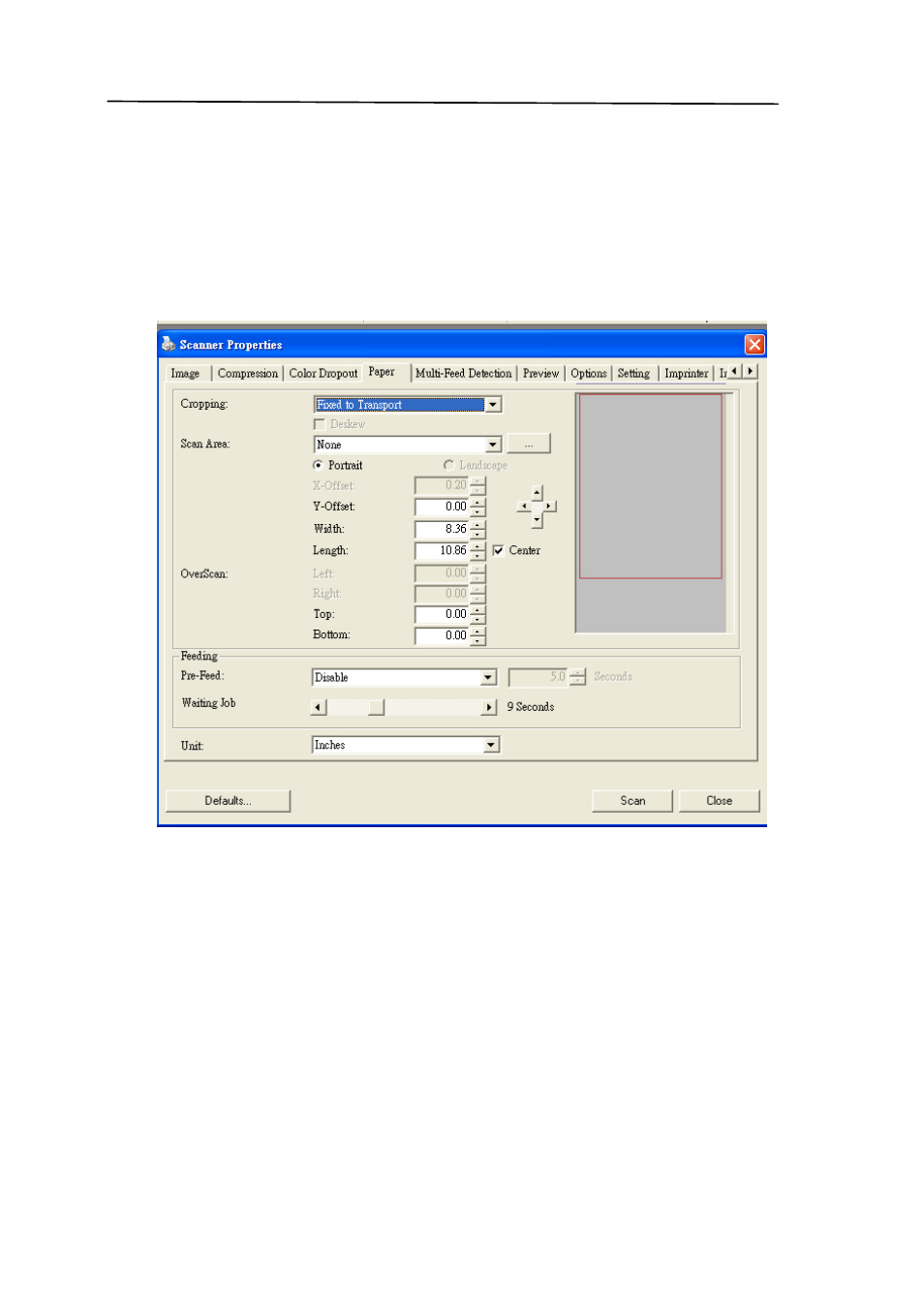The width and height of the screenshot is (924, 1294).
Task: Decrease the Width value with spinner
Action: click(477, 534)
